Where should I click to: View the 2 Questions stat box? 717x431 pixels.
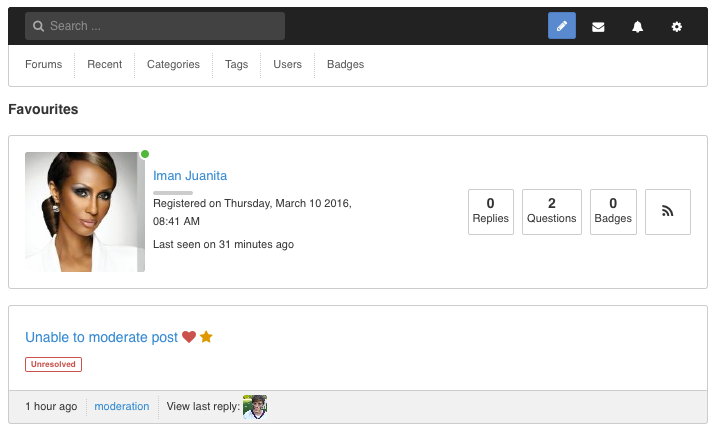tap(552, 212)
